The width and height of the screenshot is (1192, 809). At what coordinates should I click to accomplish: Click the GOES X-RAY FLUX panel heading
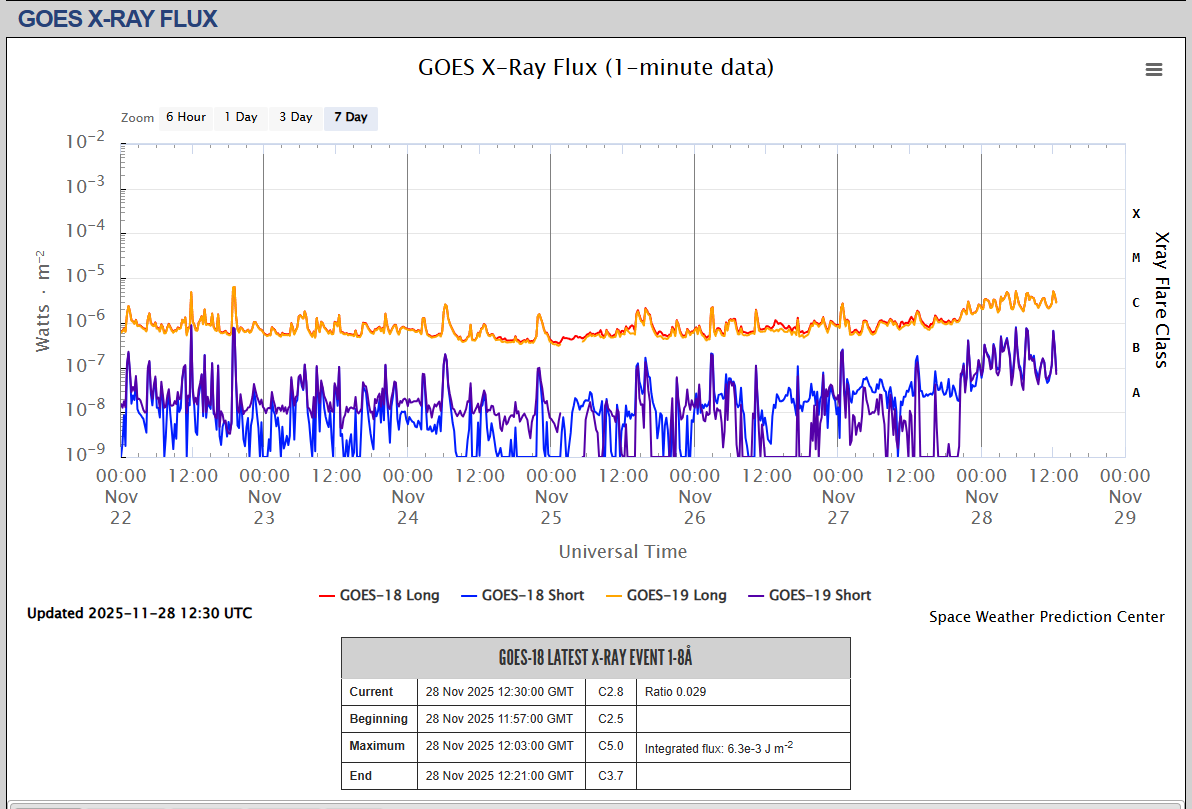[118, 18]
